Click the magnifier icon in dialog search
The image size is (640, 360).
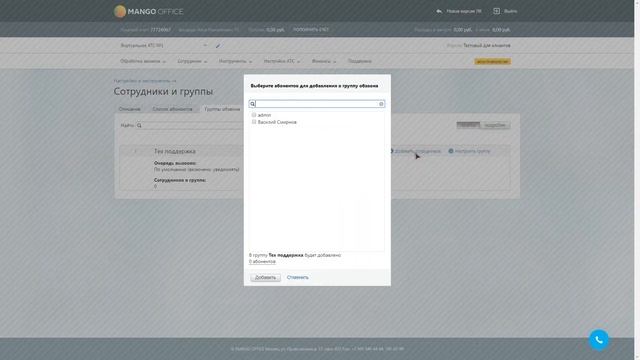point(253,104)
